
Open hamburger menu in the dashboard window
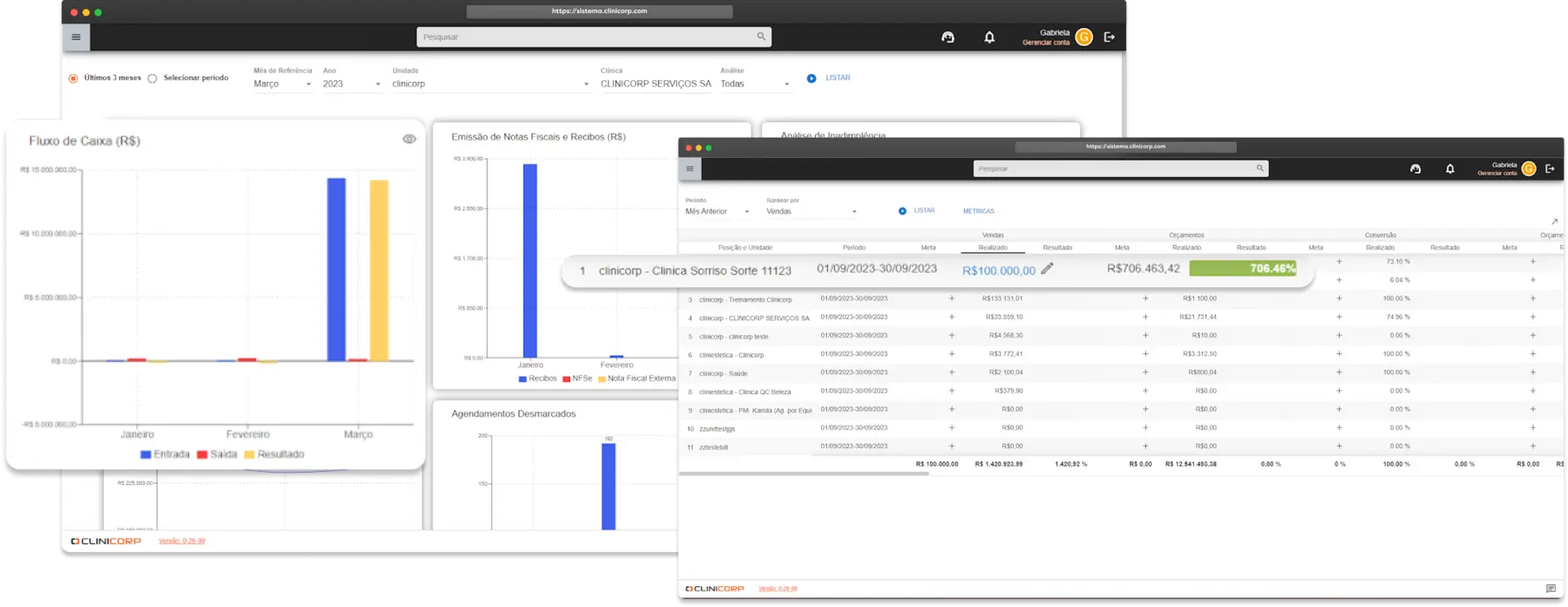coord(76,37)
